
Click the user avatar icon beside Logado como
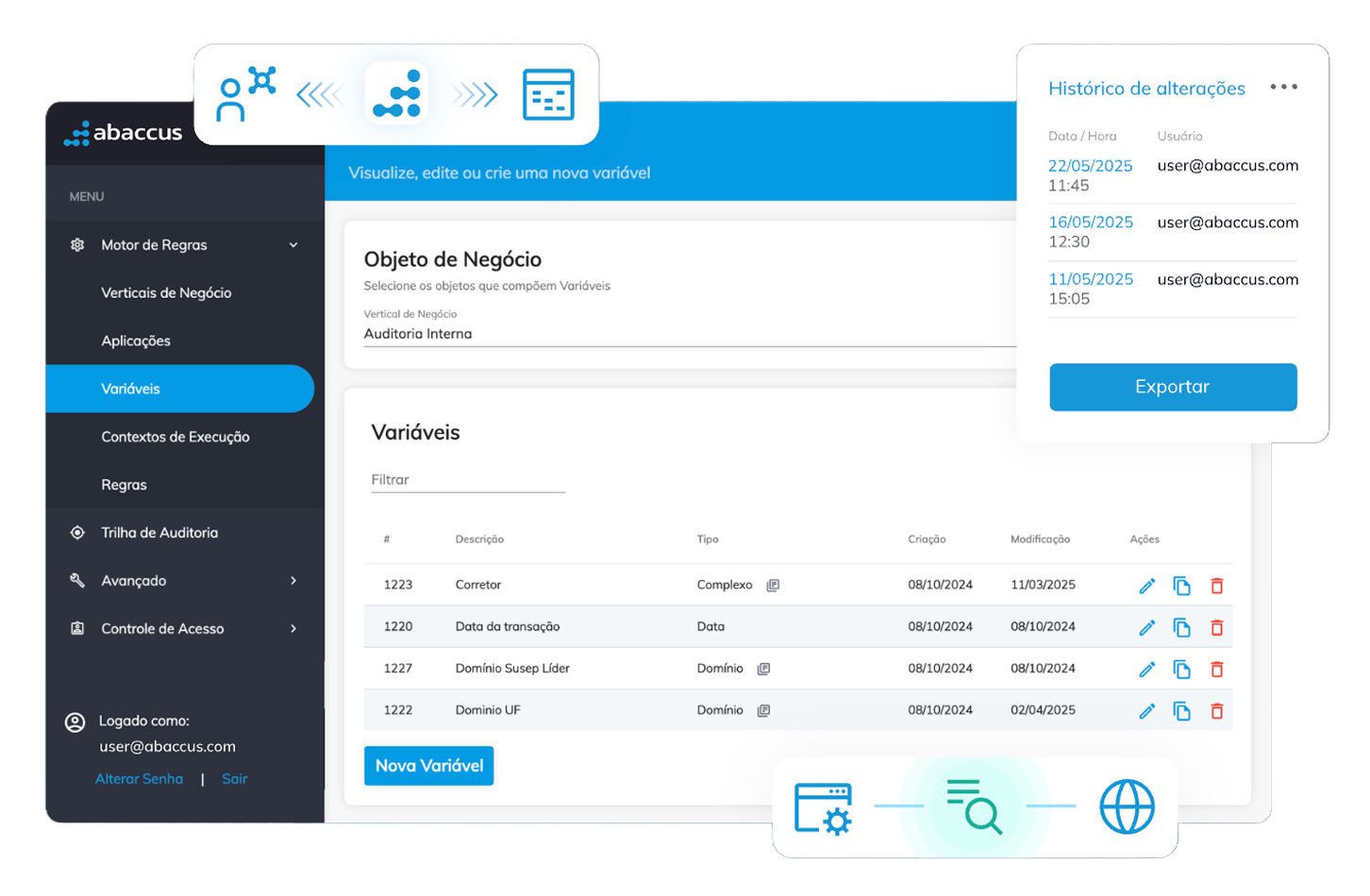tap(75, 722)
